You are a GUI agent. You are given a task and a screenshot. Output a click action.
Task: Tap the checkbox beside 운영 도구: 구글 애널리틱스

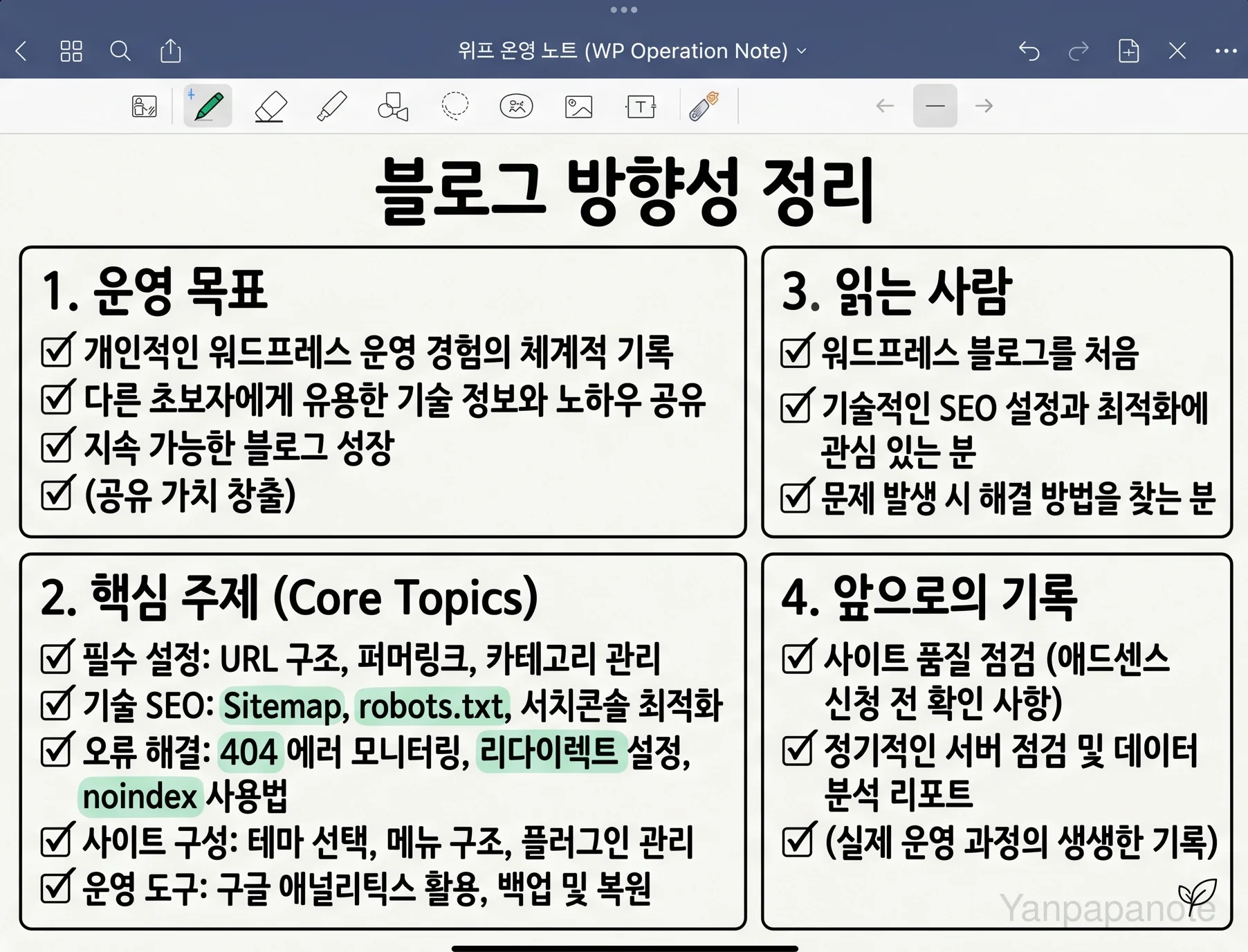pyautogui.click(x=57, y=886)
